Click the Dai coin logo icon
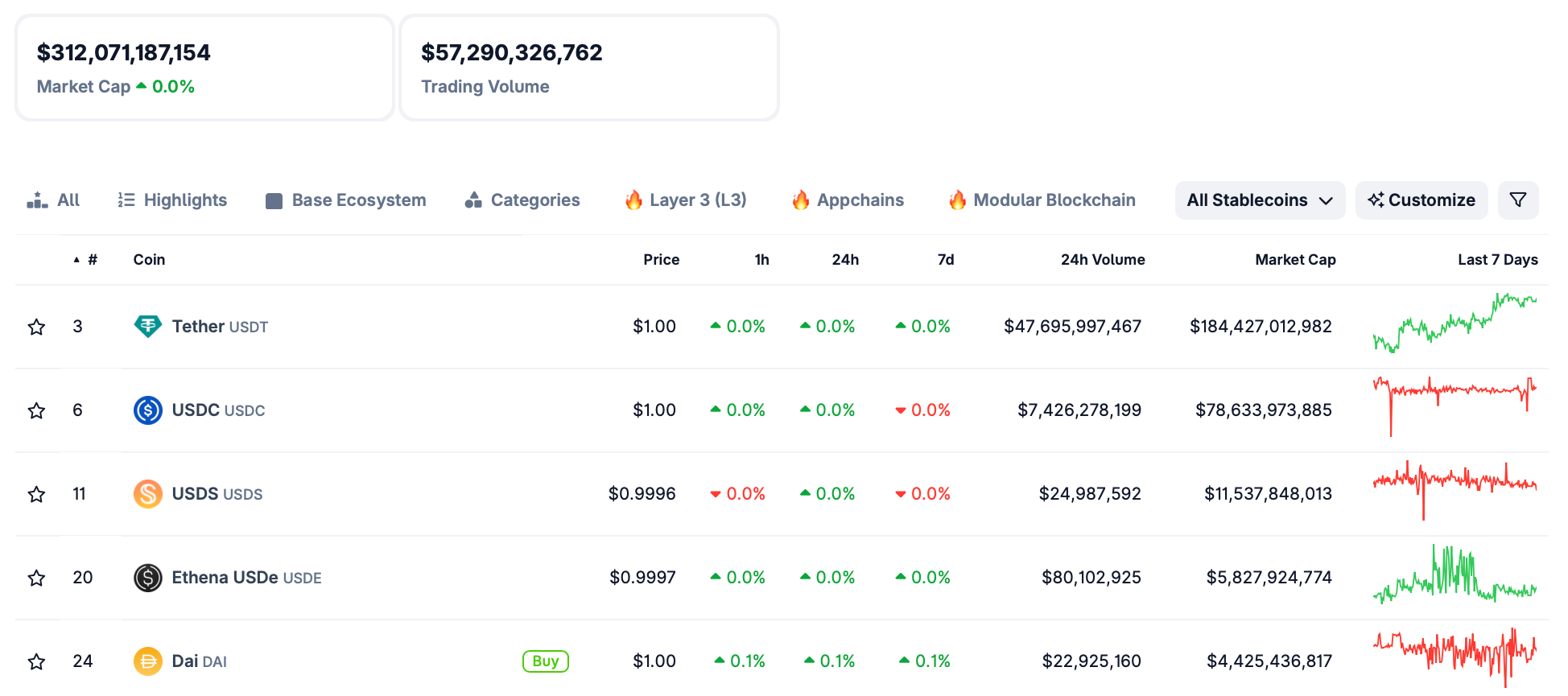The height and width of the screenshot is (696, 1568). tap(147, 661)
